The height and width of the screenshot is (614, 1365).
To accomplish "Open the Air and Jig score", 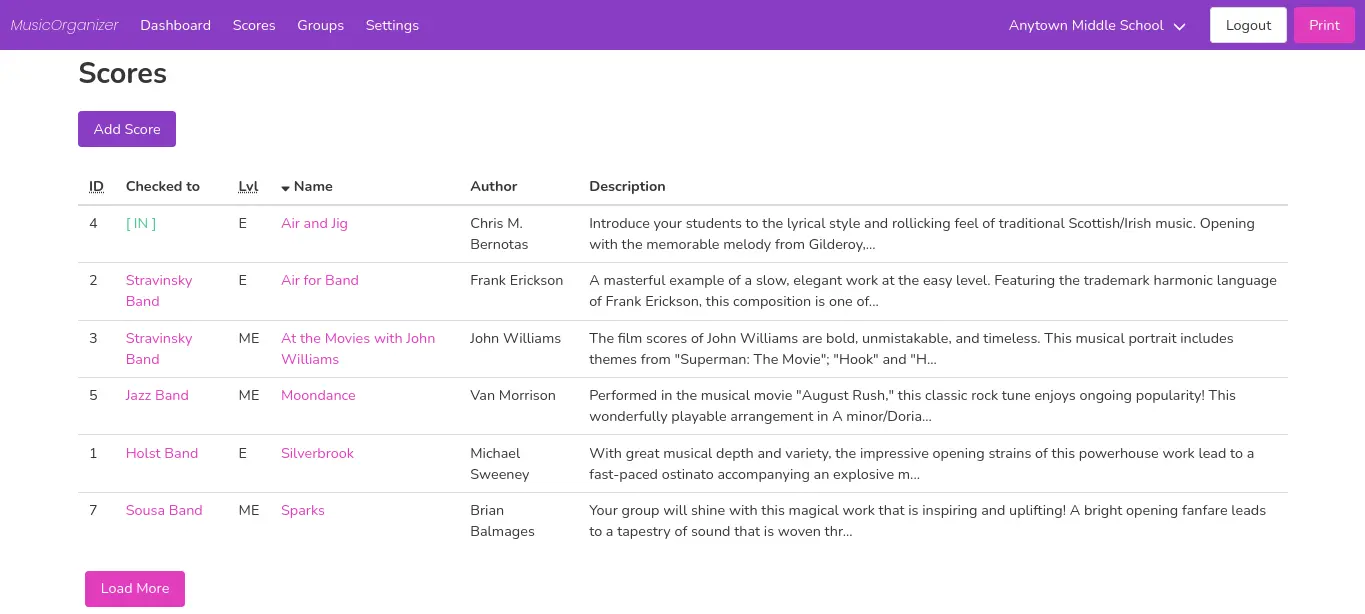I will coord(314,223).
